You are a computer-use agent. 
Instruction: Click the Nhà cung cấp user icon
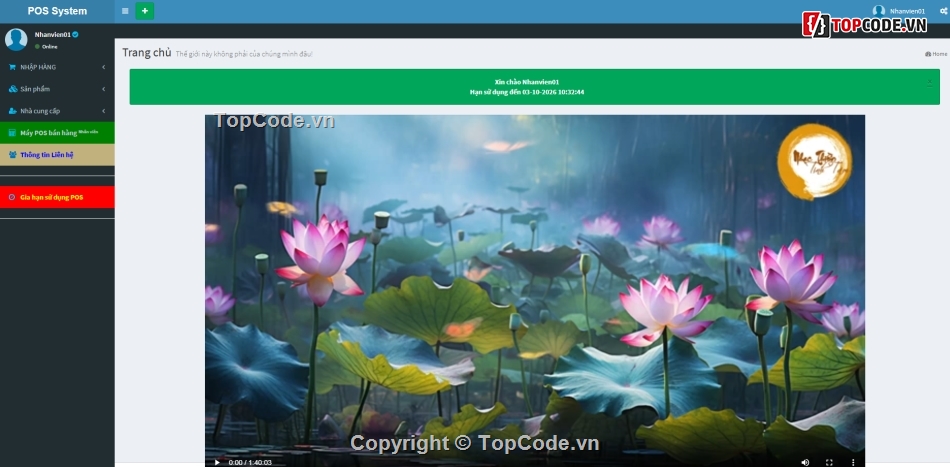(x=12, y=111)
